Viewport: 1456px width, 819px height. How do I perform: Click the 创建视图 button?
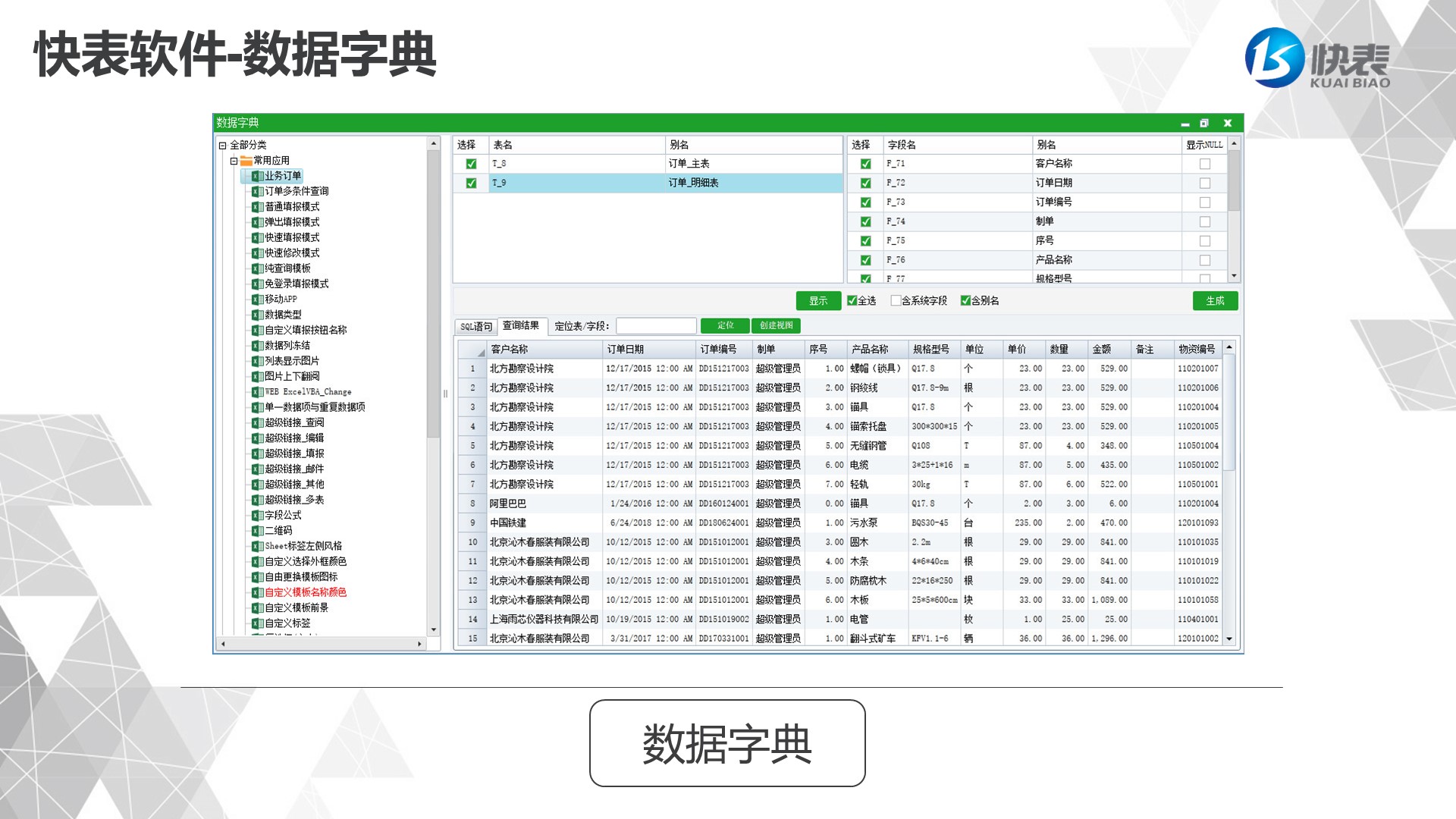(x=777, y=326)
